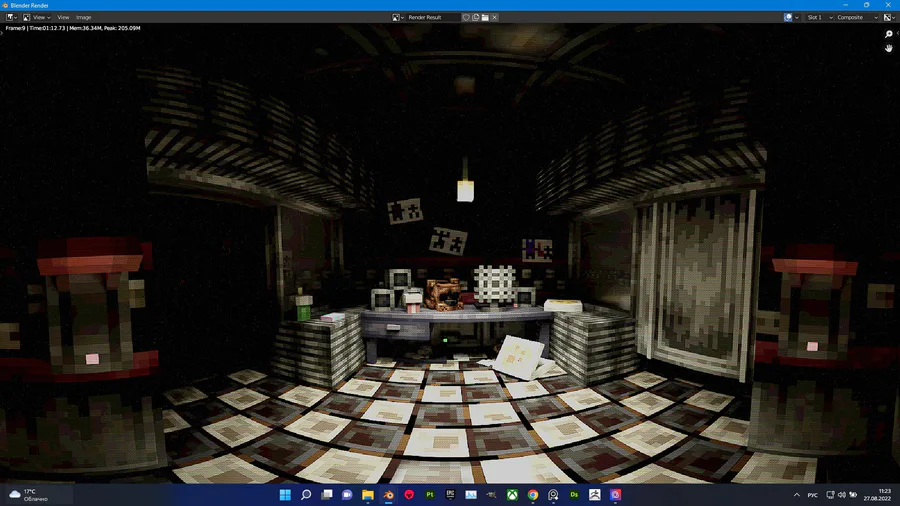The height and width of the screenshot is (506, 900).
Task: Show hidden tray icons
Action: (x=797, y=495)
